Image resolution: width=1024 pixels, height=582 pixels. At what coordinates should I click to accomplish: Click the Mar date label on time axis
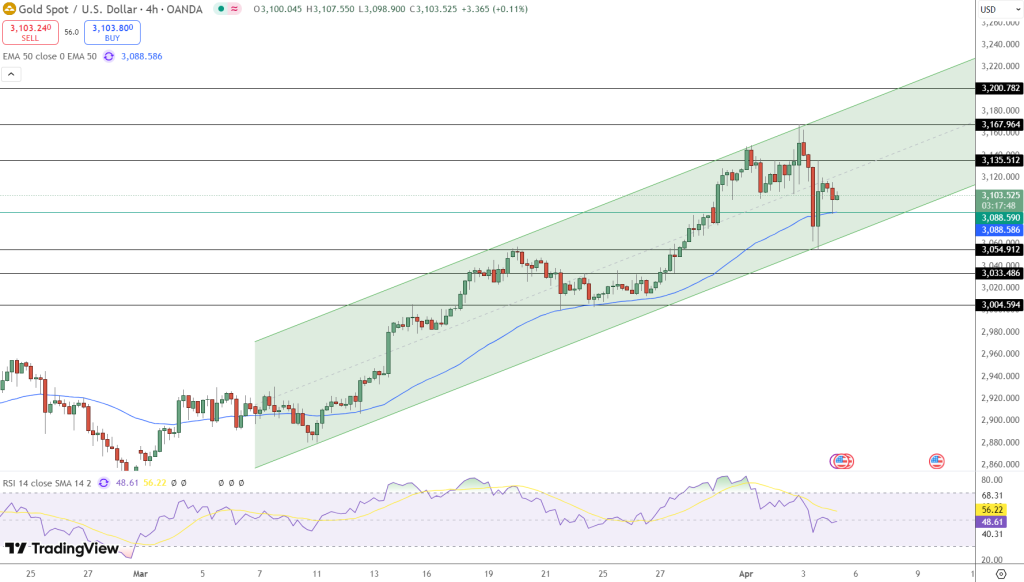[x=140, y=574]
